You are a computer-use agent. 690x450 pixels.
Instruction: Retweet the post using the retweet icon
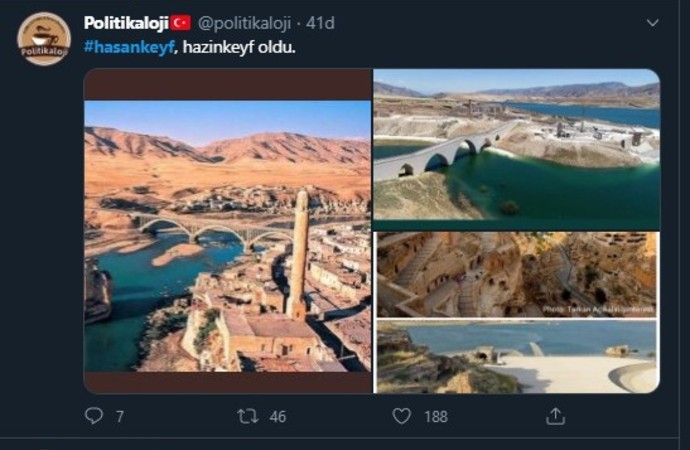247,415
